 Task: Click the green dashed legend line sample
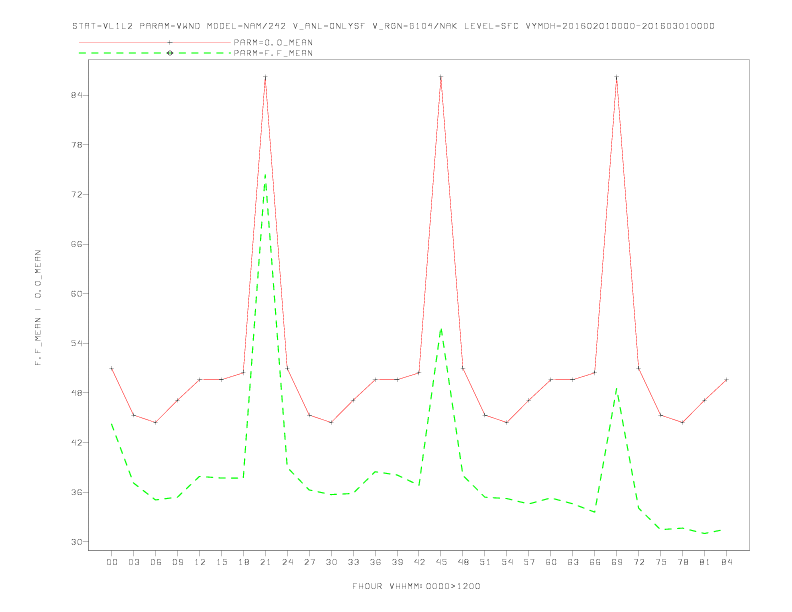point(155,53)
